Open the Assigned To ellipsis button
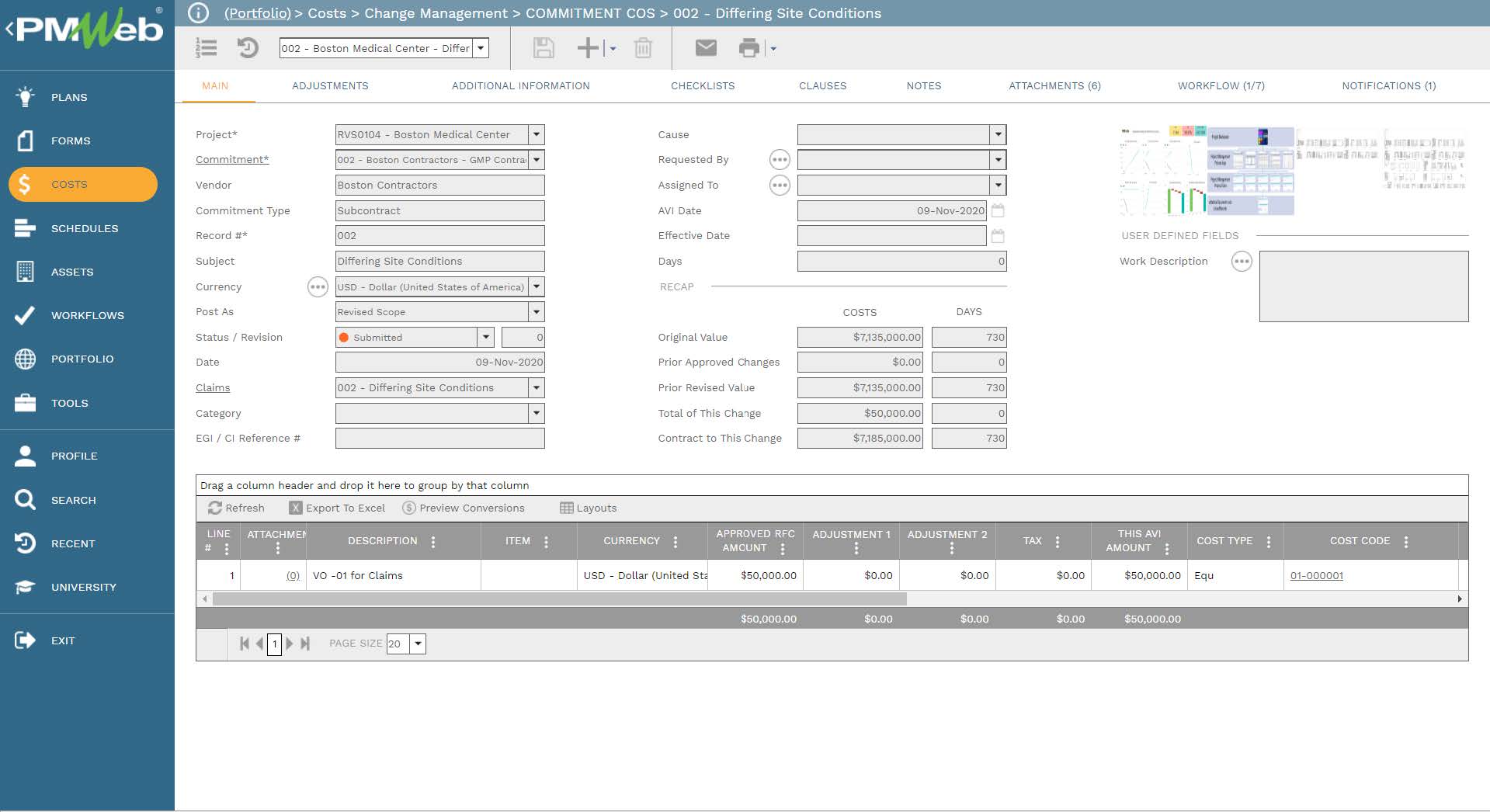 click(780, 186)
